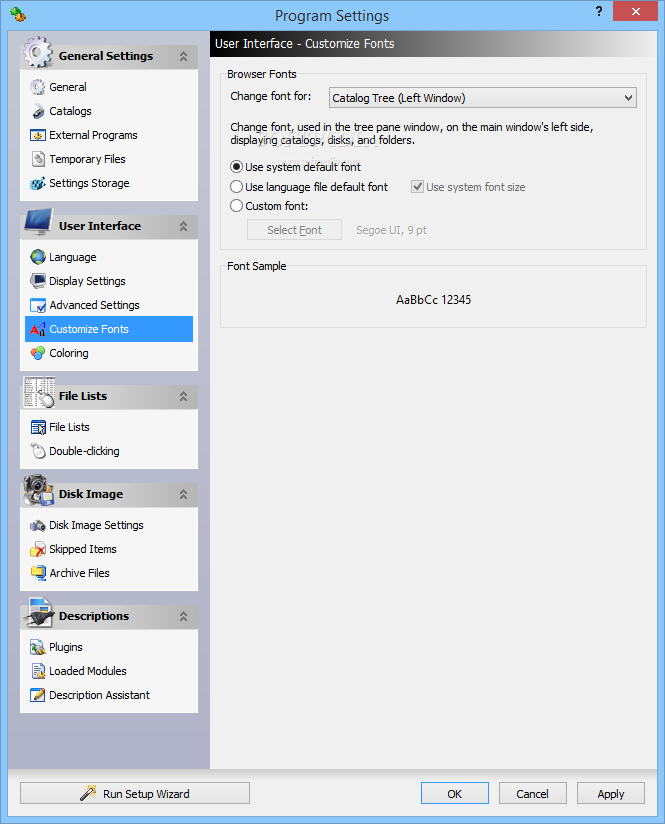Open the Loaded Modules page
The height and width of the screenshot is (824, 665).
109,671
